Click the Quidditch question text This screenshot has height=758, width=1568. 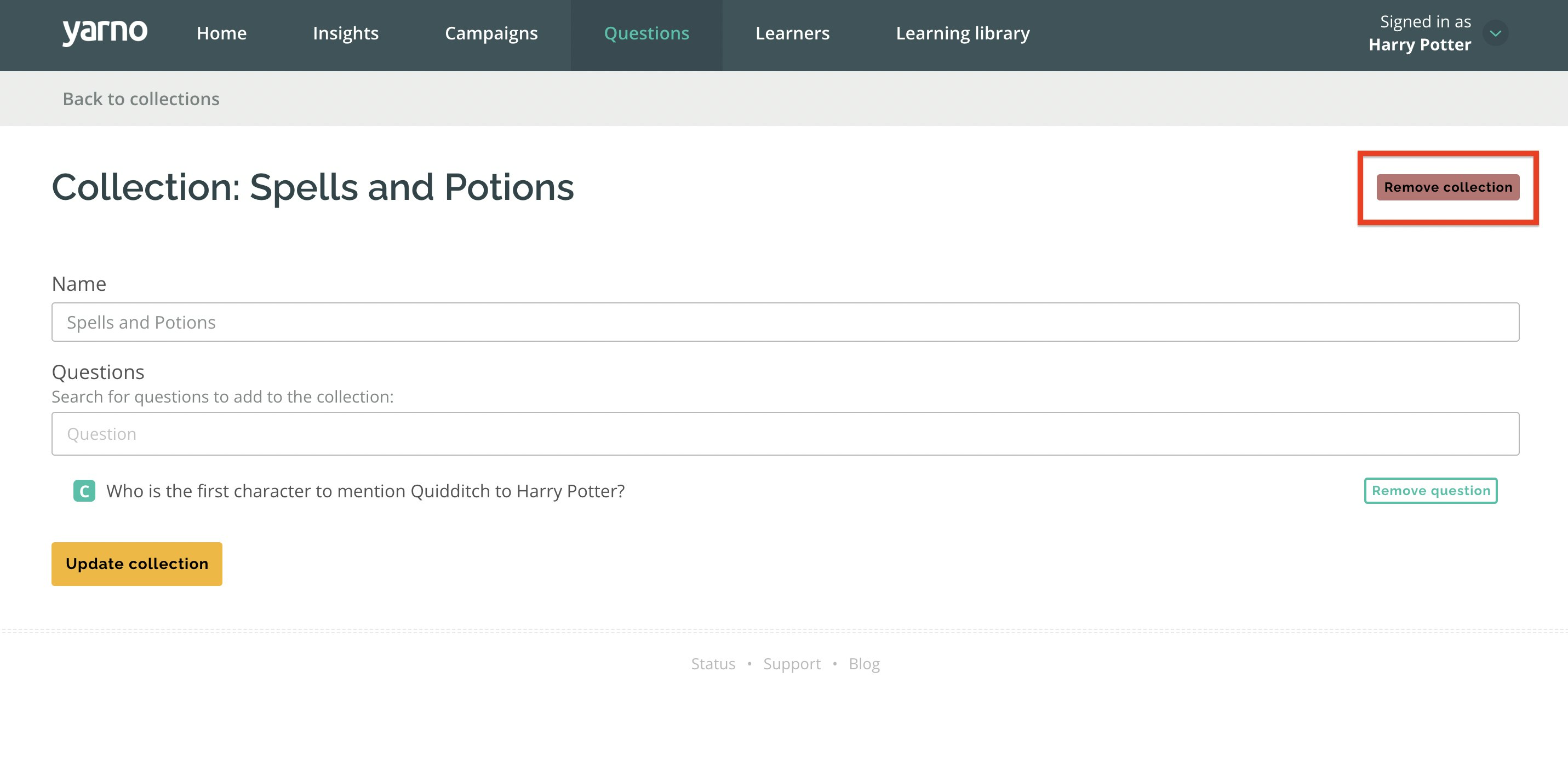pyautogui.click(x=366, y=491)
